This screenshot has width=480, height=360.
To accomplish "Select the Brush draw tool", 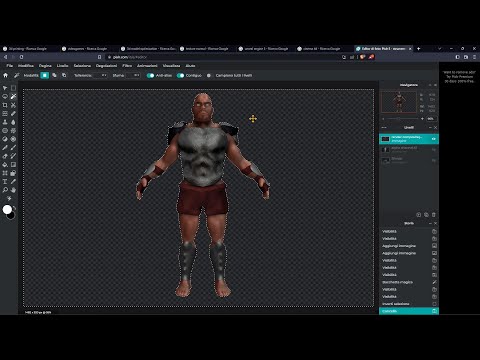I will click(13, 148).
